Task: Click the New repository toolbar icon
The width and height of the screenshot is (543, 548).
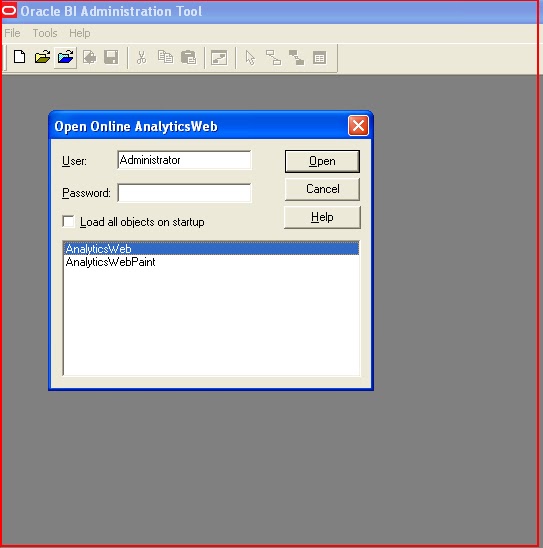Action: [20, 57]
